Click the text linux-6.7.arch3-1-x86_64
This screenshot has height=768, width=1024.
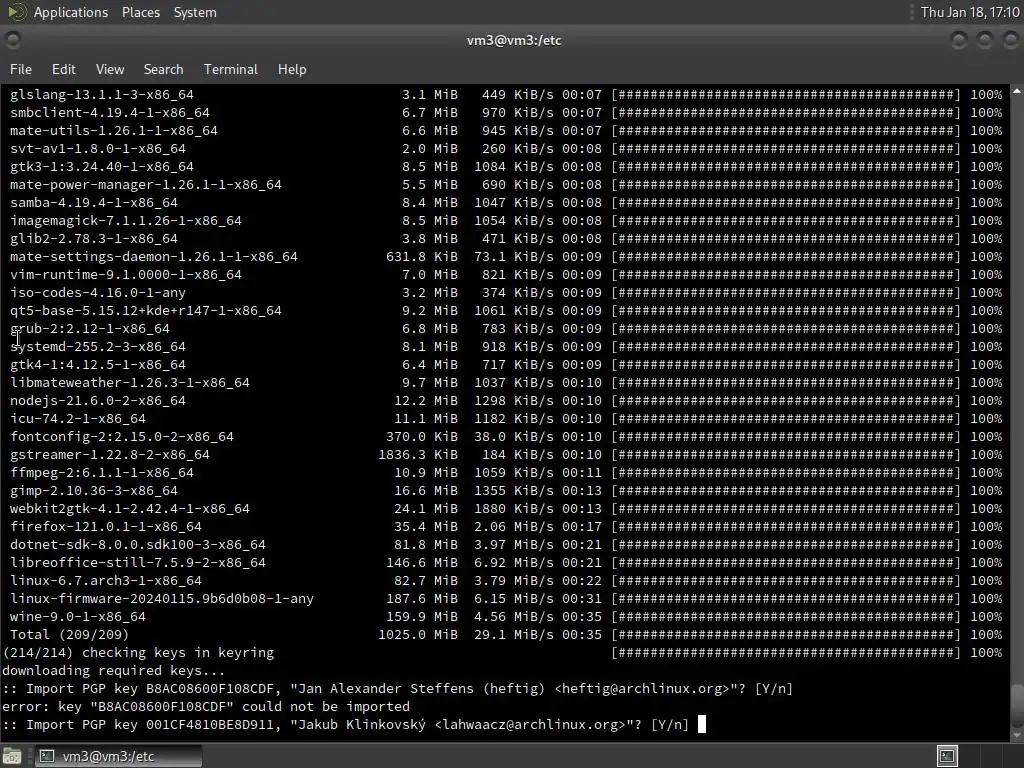106,581
